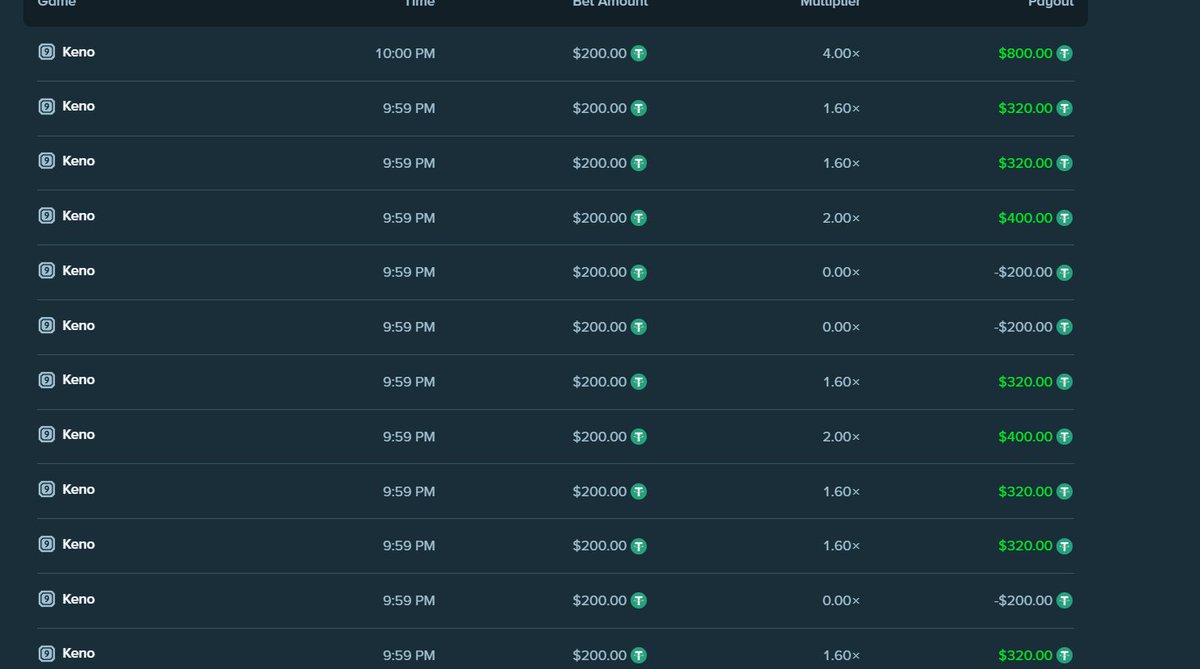Click the Keno game icon in the 10:00 PM row
The height and width of the screenshot is (669, 1200).
pos(47,52)
